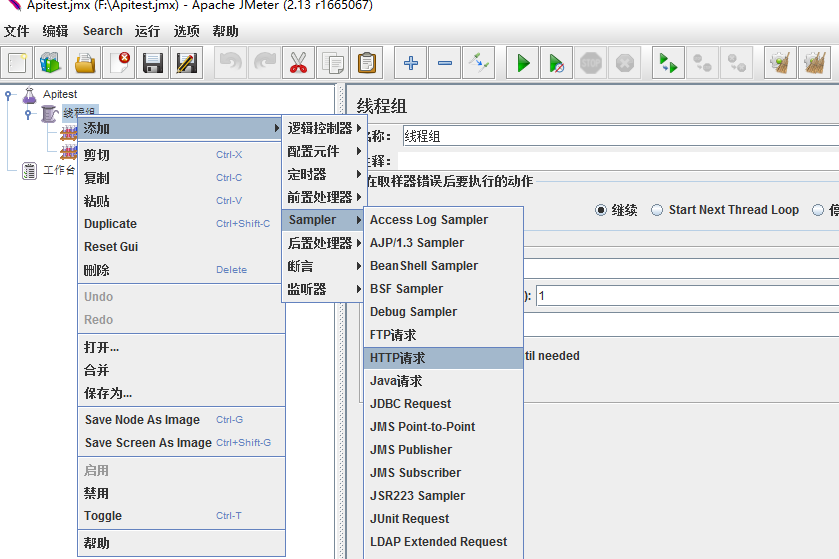
Task: Click the Toggle enable/disable icon
Action: [x=478, y=63]
